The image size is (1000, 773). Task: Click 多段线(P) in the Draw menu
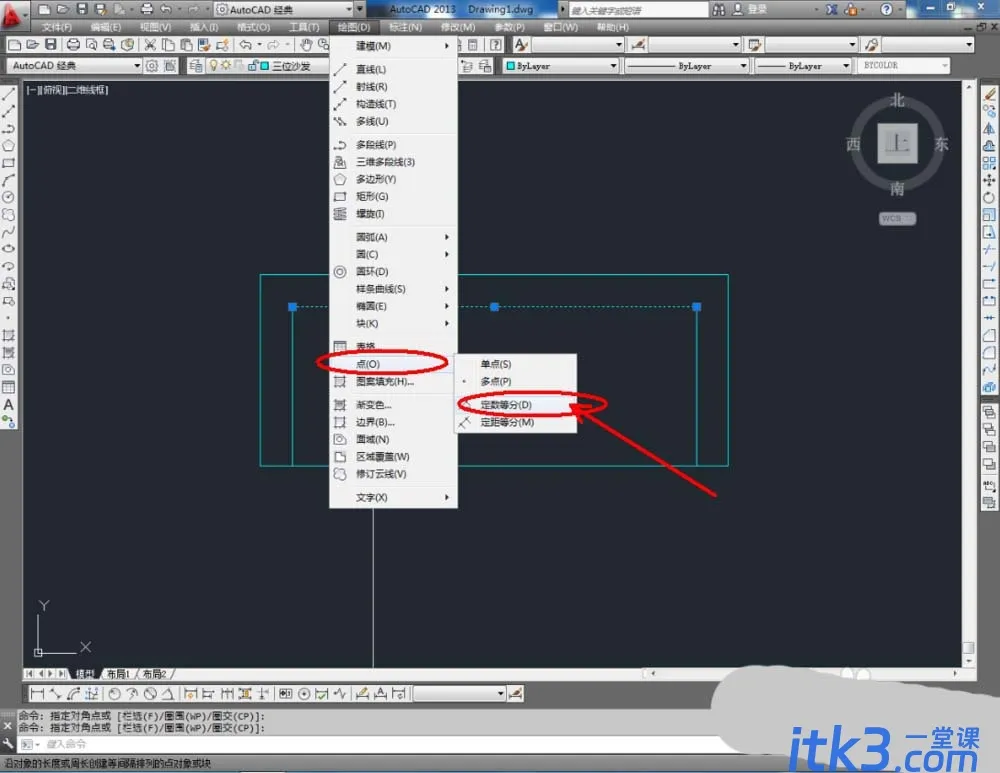pos(393,145)
